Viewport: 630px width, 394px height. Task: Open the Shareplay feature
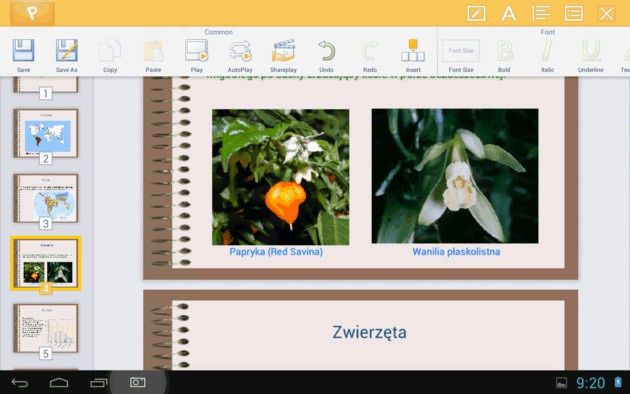tap(283, 51)
